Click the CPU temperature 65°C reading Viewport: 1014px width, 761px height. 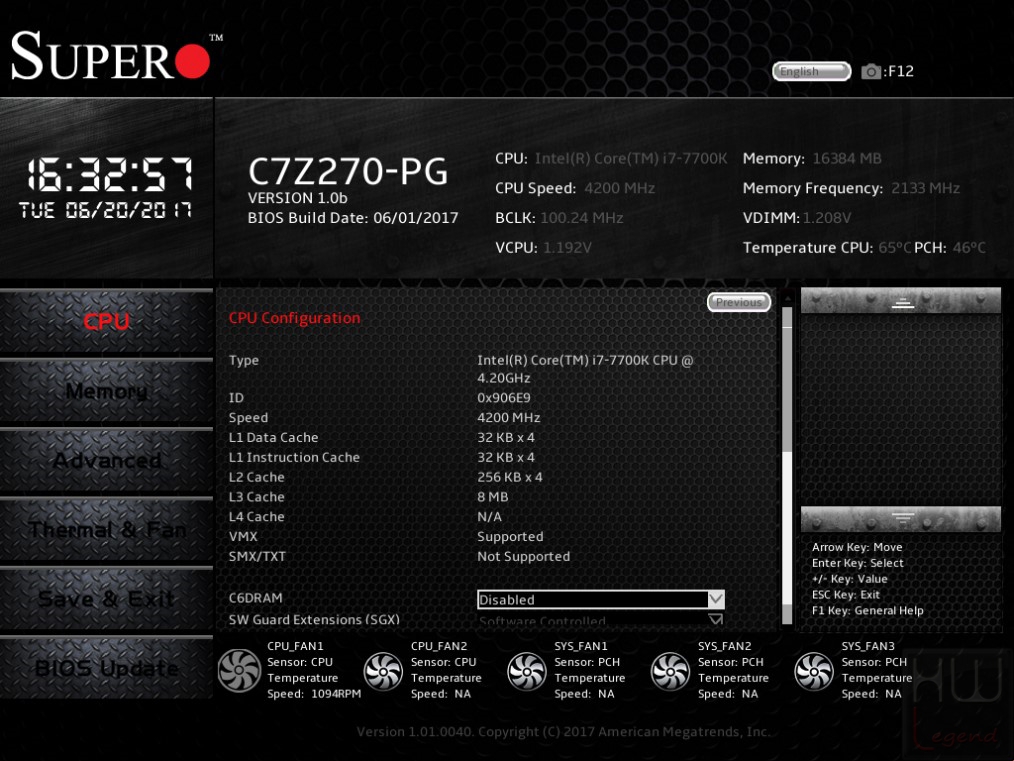pos(895,248)
